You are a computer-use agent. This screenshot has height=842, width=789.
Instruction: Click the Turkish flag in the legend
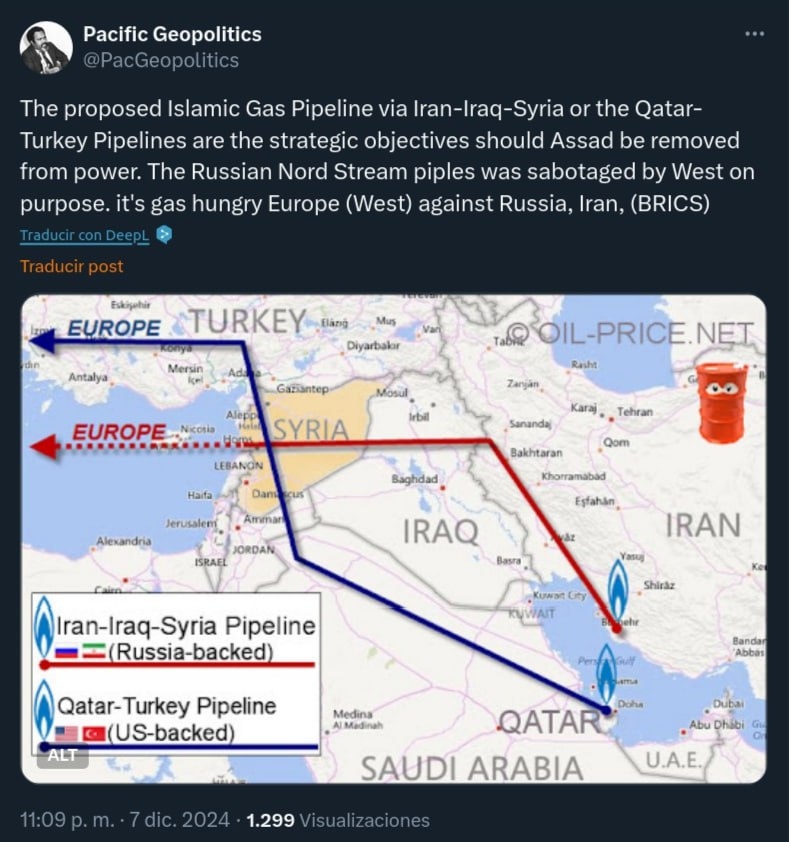[x=93, y=733]
